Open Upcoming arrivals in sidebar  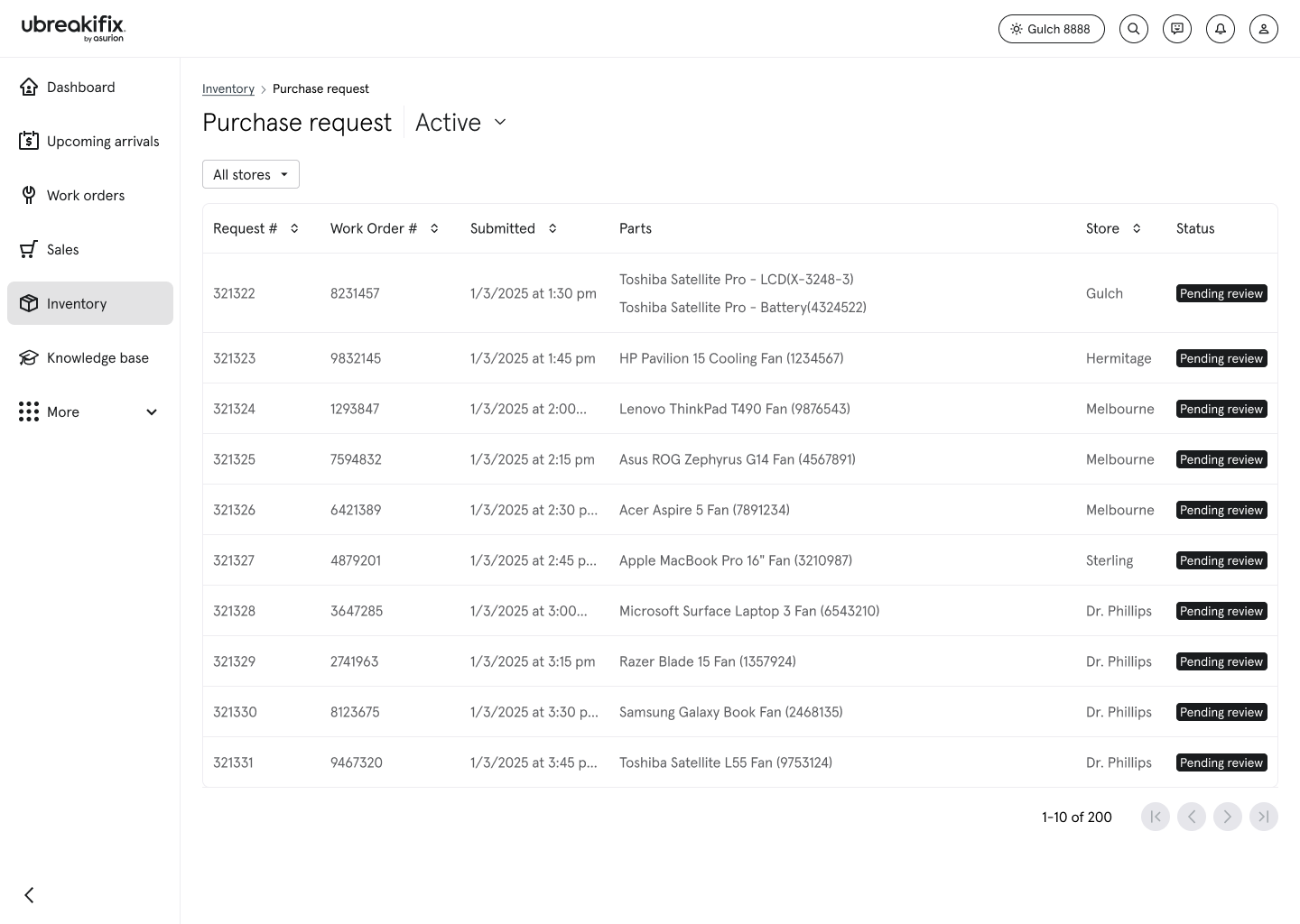(90, 141)
